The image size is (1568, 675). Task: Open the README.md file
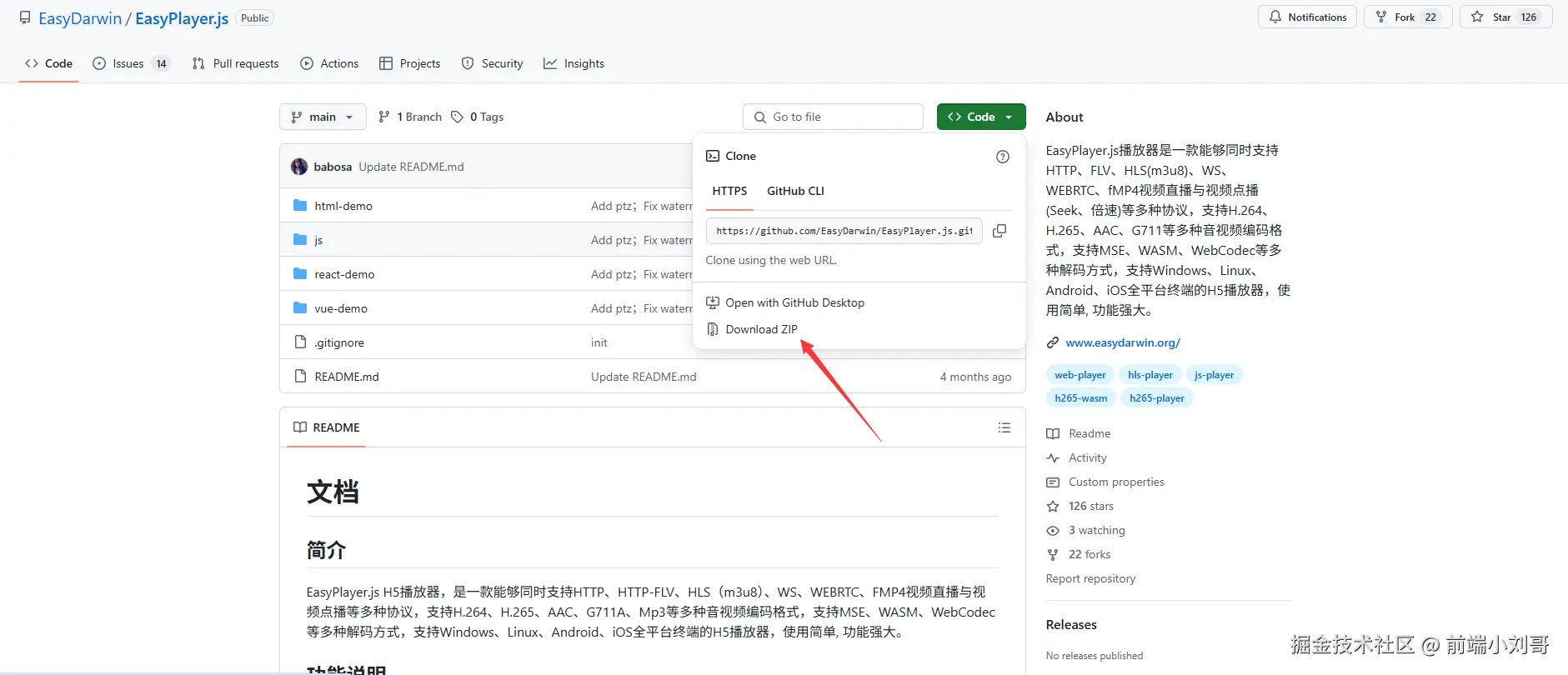tap(347, 377)
